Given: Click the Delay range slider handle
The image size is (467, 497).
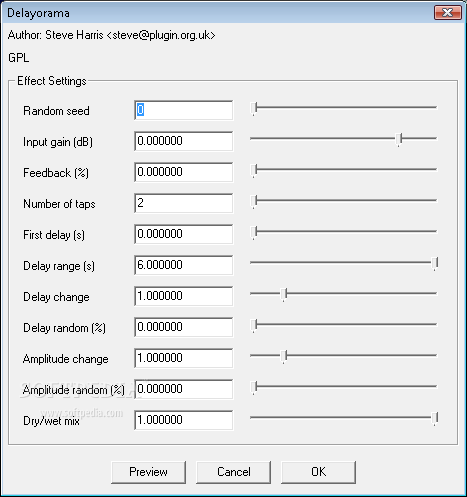Looking at the screenshot, I should coord(435,264).
